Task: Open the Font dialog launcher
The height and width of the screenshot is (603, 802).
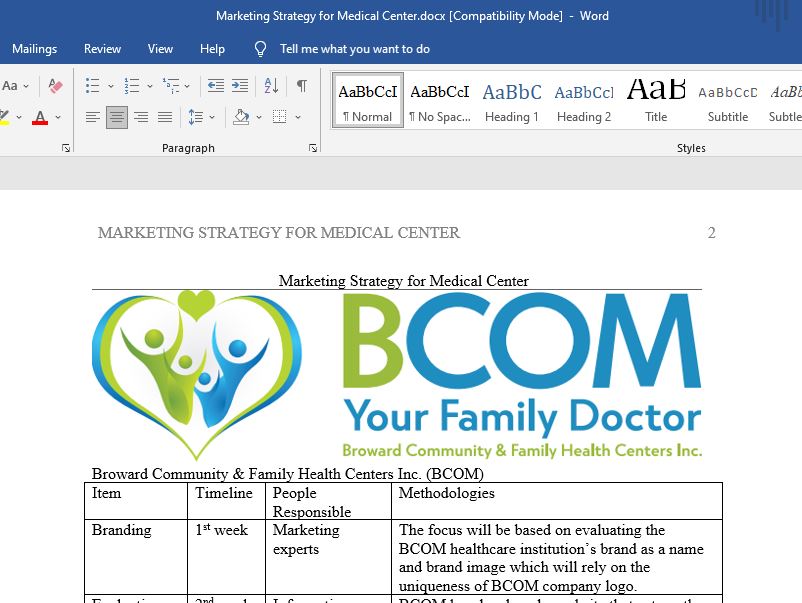Action: [x=65, y=148]
